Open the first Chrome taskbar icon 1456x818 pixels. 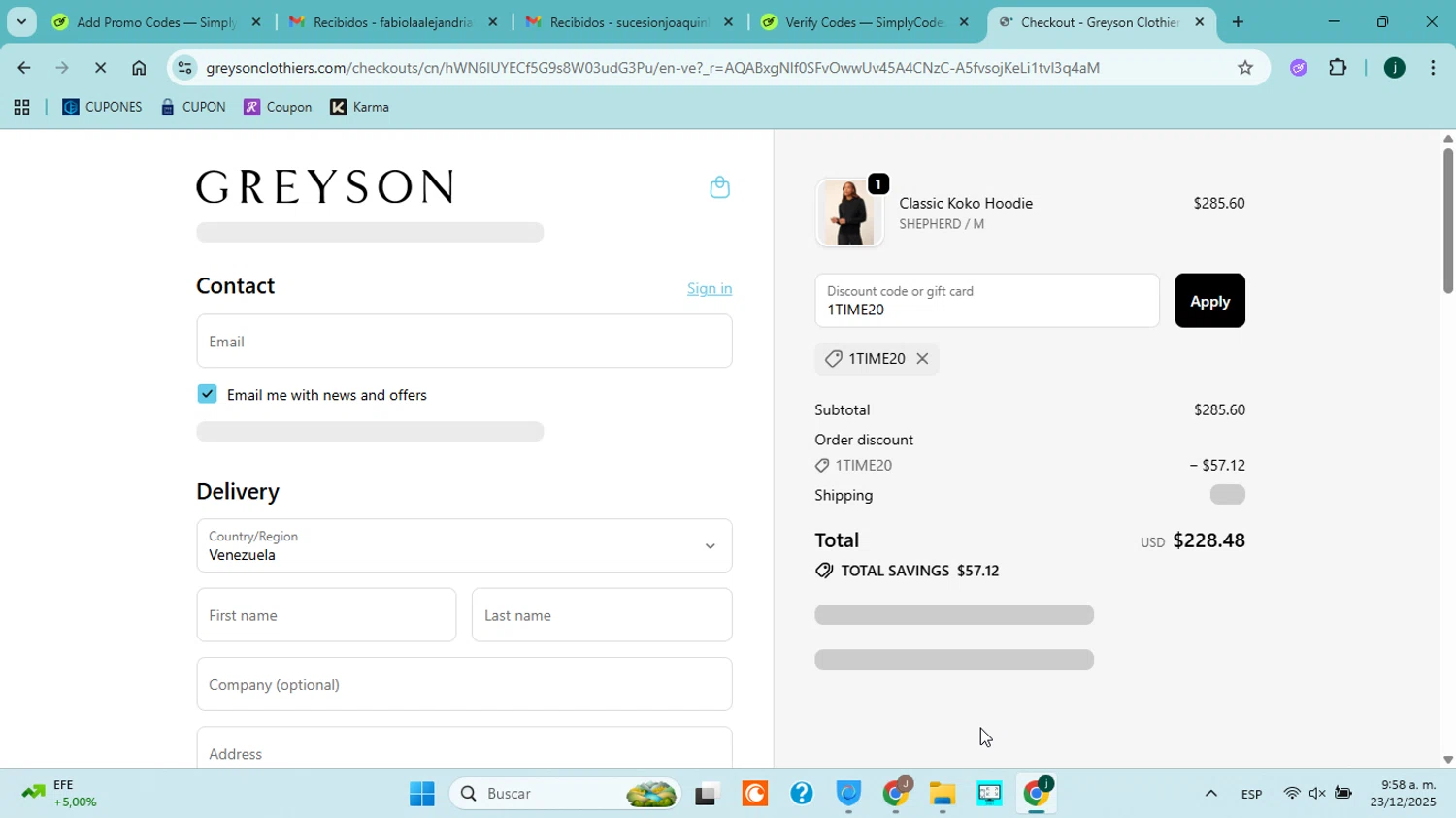click(x=895, y=794)
